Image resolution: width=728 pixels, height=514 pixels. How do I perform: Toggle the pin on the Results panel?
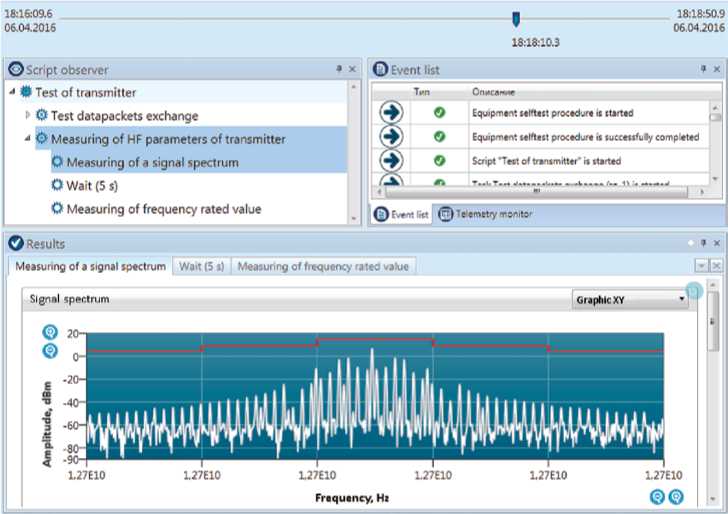701,243
